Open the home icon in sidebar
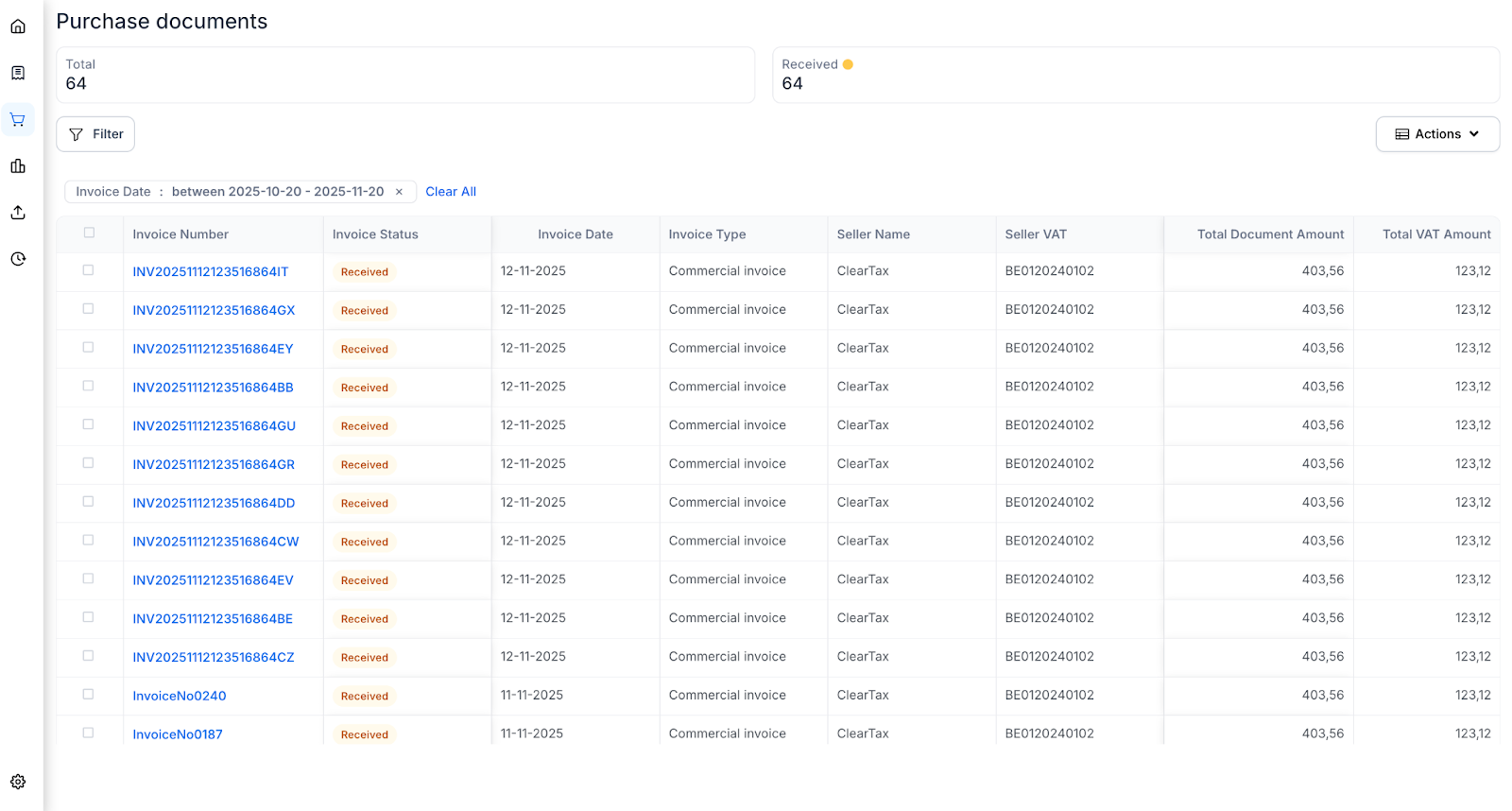The width and height of the screenshot is (1512, 811). click(18, 26)
